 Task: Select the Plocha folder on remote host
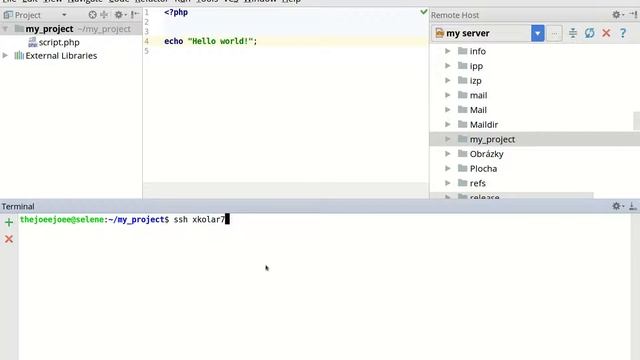pos(483,169)
